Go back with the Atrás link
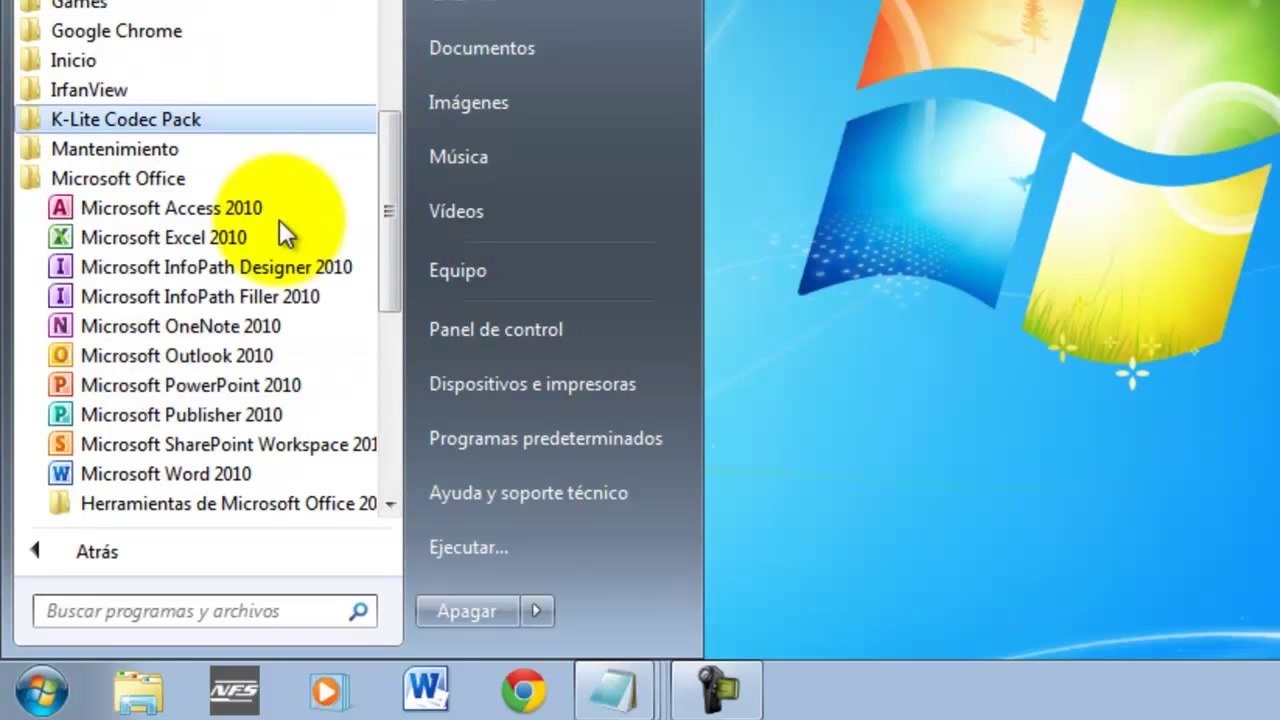The height and width of the screenshot is (720, 1280). (x=97, y=552)
